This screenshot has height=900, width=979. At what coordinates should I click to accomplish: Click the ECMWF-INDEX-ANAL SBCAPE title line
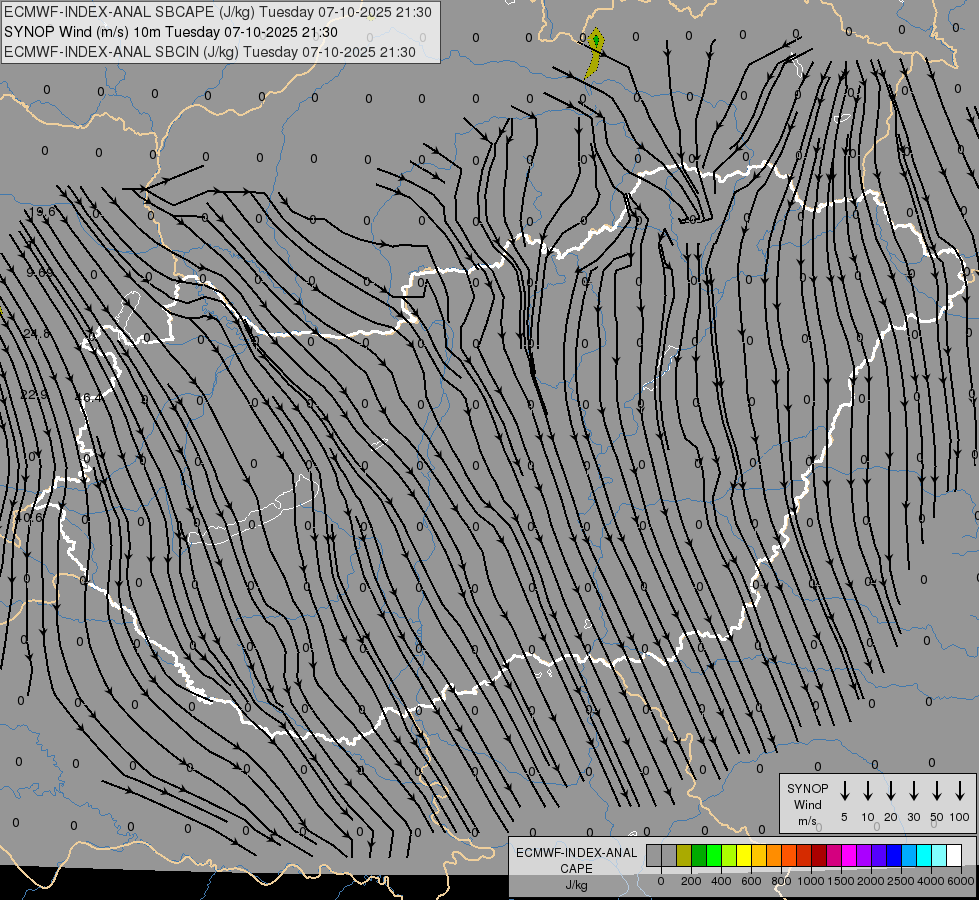(x=219, y=12)
